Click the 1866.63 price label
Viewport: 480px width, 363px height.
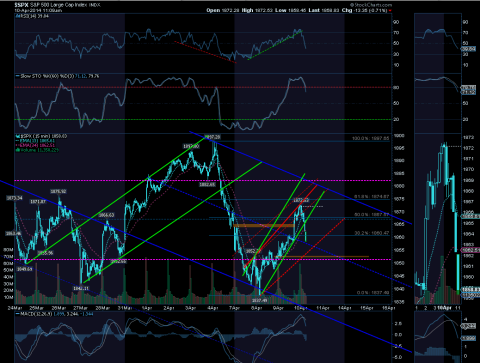[x=107, y=215]
